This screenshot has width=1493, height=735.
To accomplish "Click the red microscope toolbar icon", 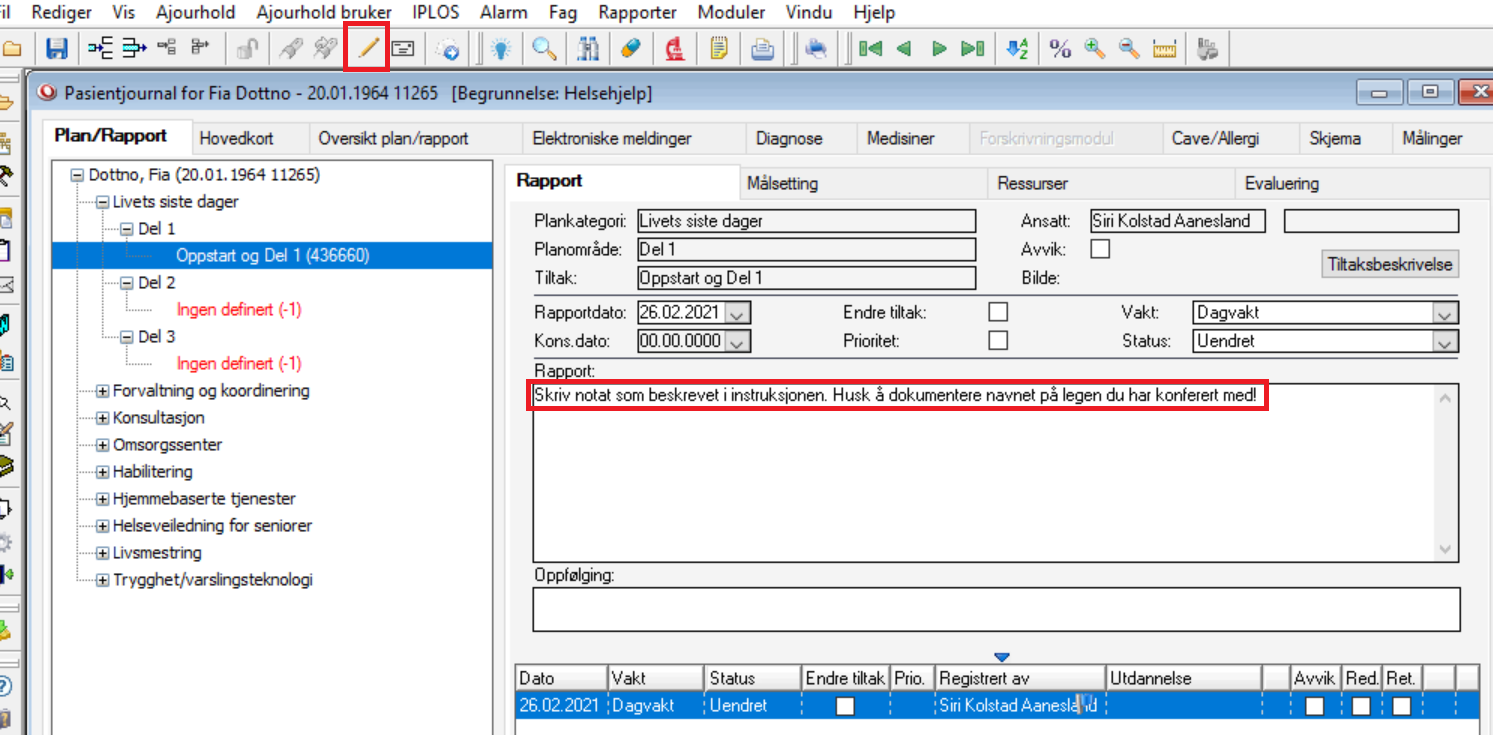I will (675, 48).
